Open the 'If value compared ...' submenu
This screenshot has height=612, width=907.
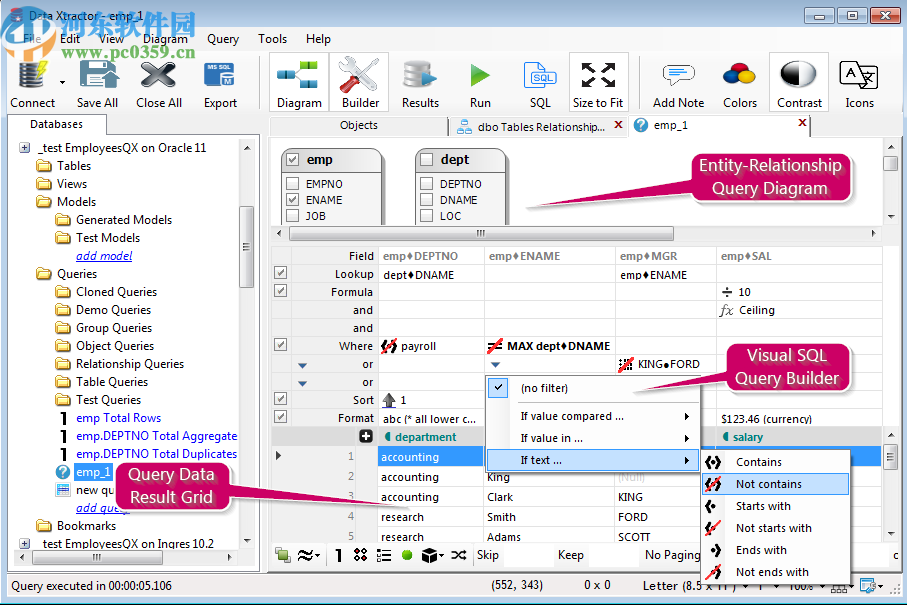coord(592,416)
